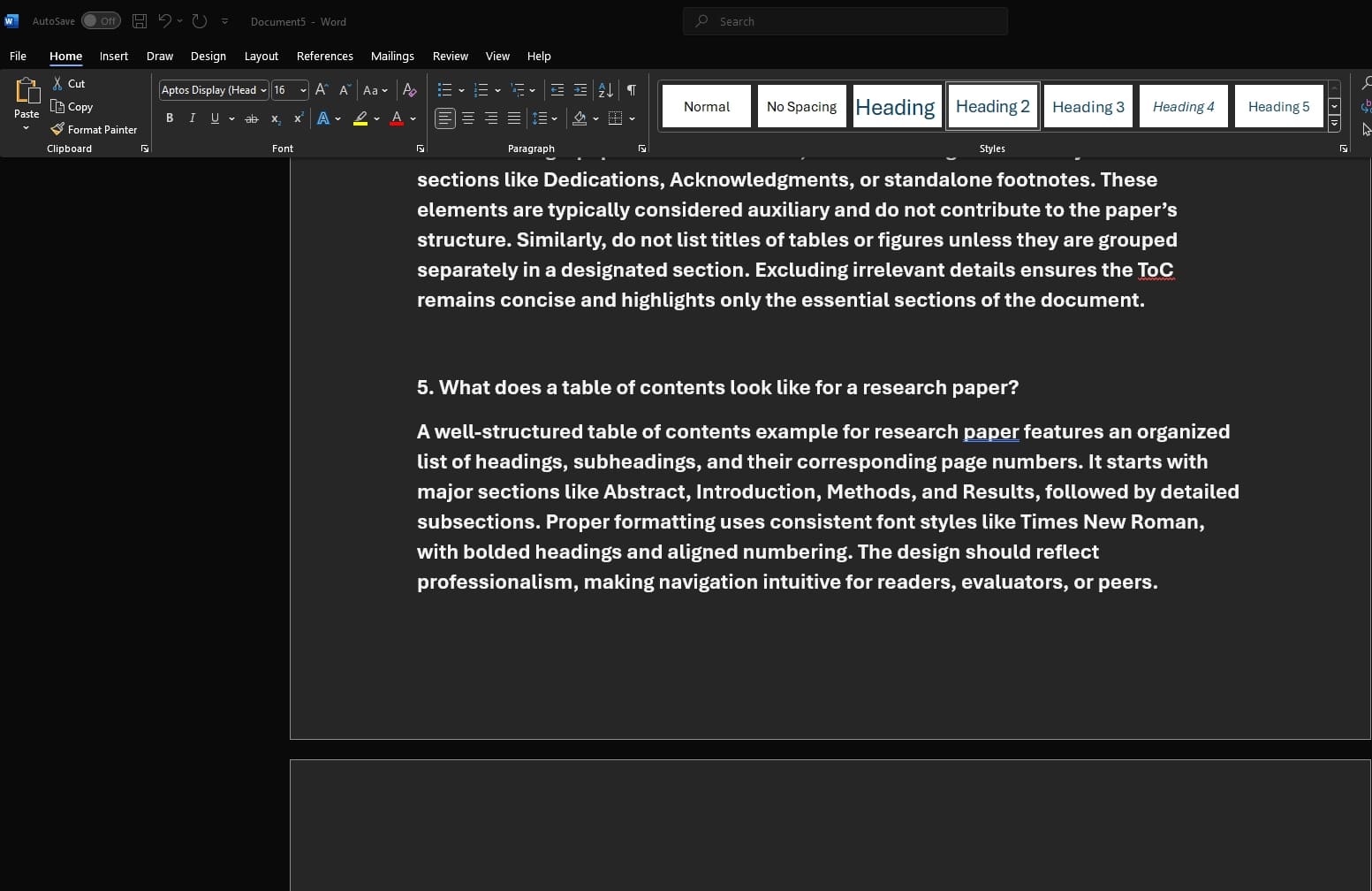Open the Help tab

[x=539, y=56]
